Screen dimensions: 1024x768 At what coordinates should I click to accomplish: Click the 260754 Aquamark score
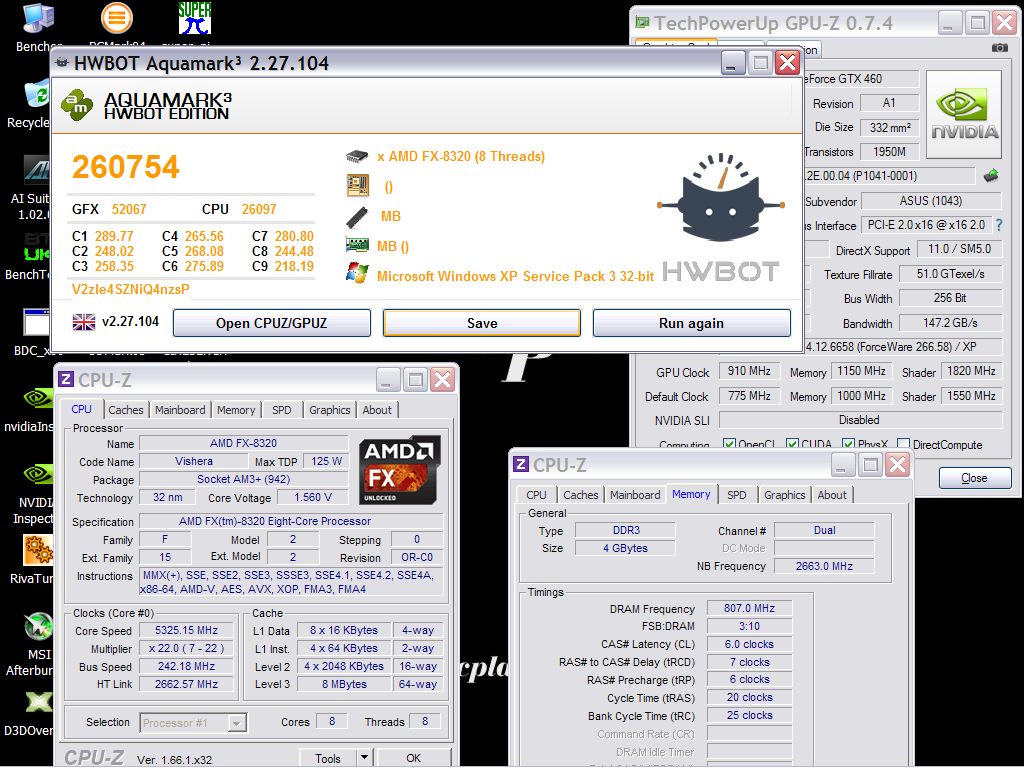pos(125,167)
